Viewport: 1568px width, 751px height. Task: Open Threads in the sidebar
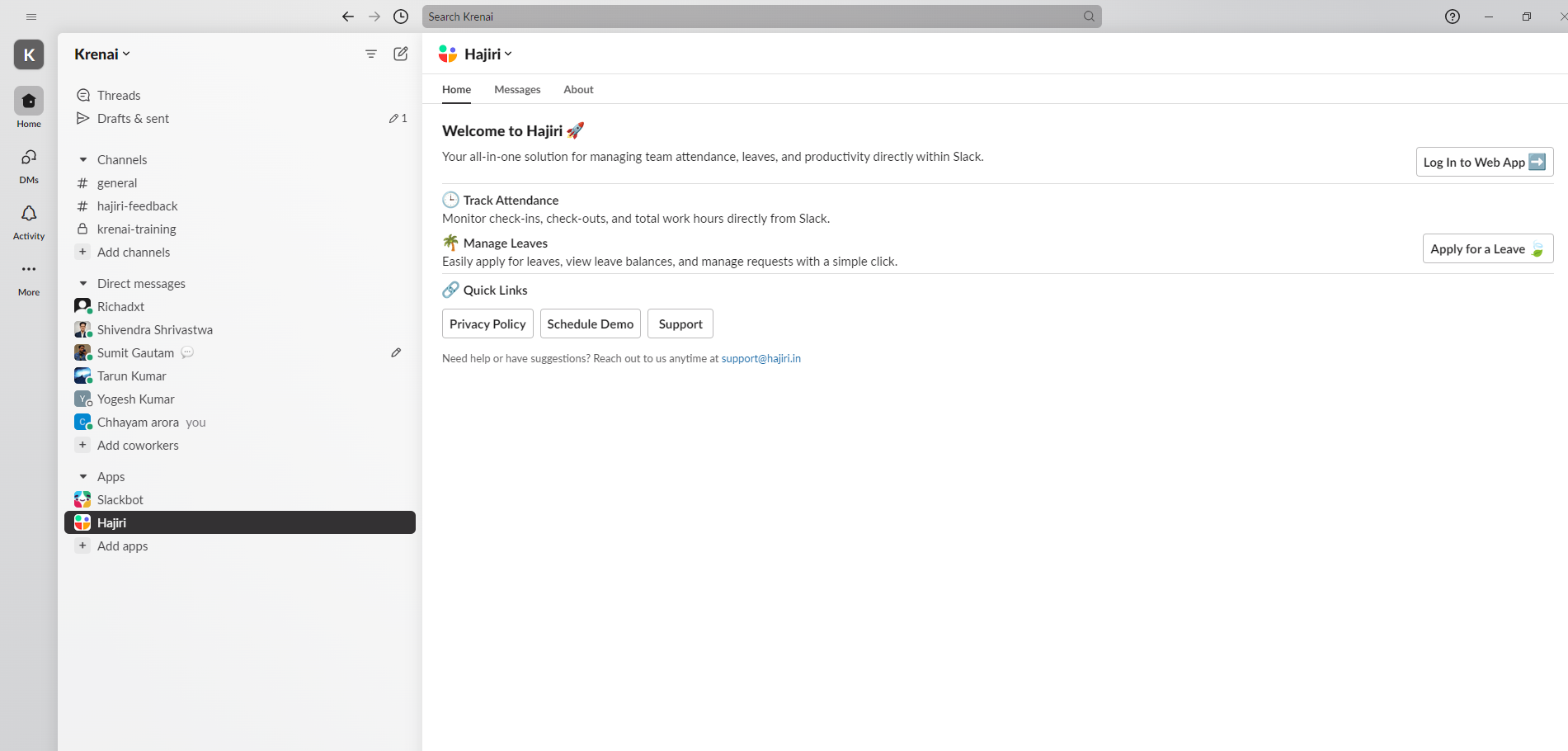coord(240,95)
